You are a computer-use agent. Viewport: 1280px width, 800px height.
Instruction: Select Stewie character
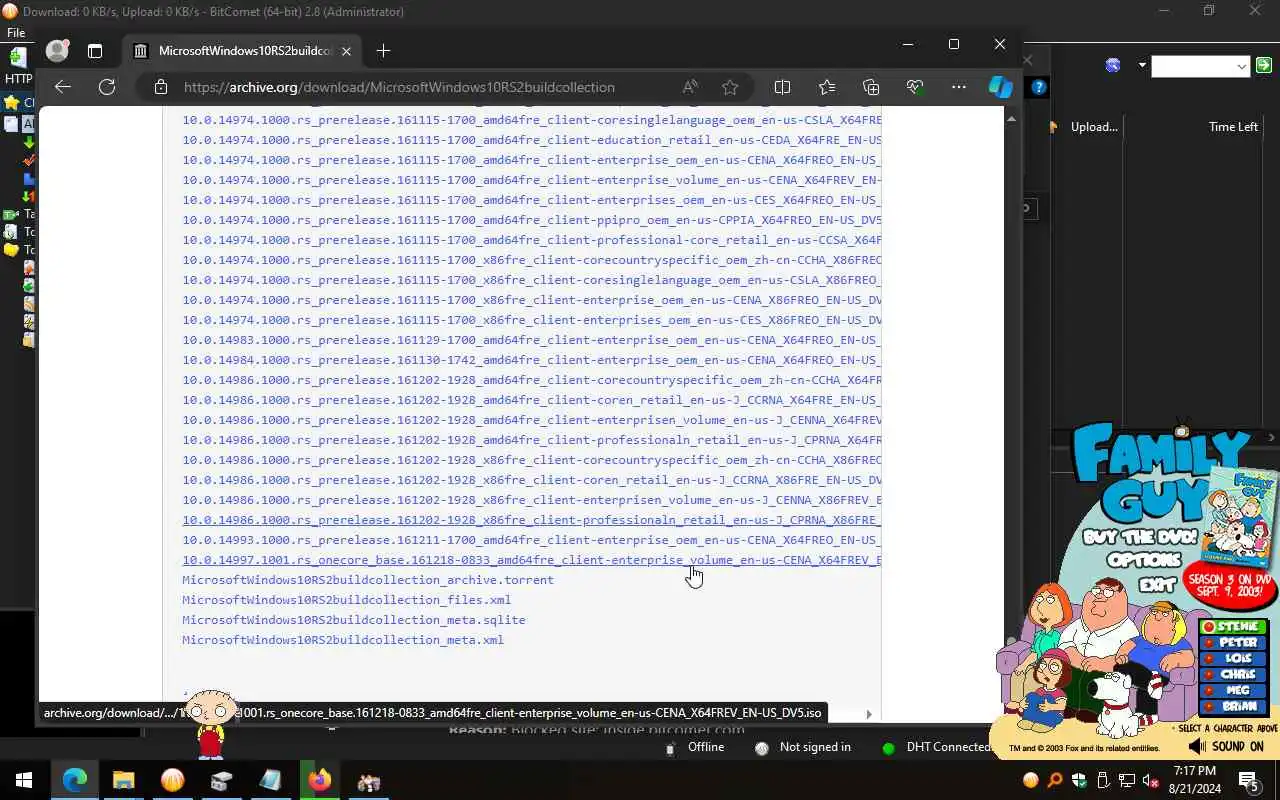click(x=1232, y=627)
